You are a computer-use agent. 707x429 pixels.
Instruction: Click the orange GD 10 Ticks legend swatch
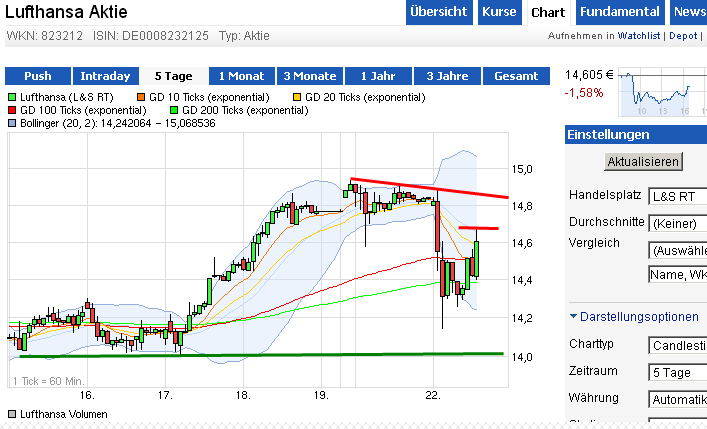(x=141, y=97)
